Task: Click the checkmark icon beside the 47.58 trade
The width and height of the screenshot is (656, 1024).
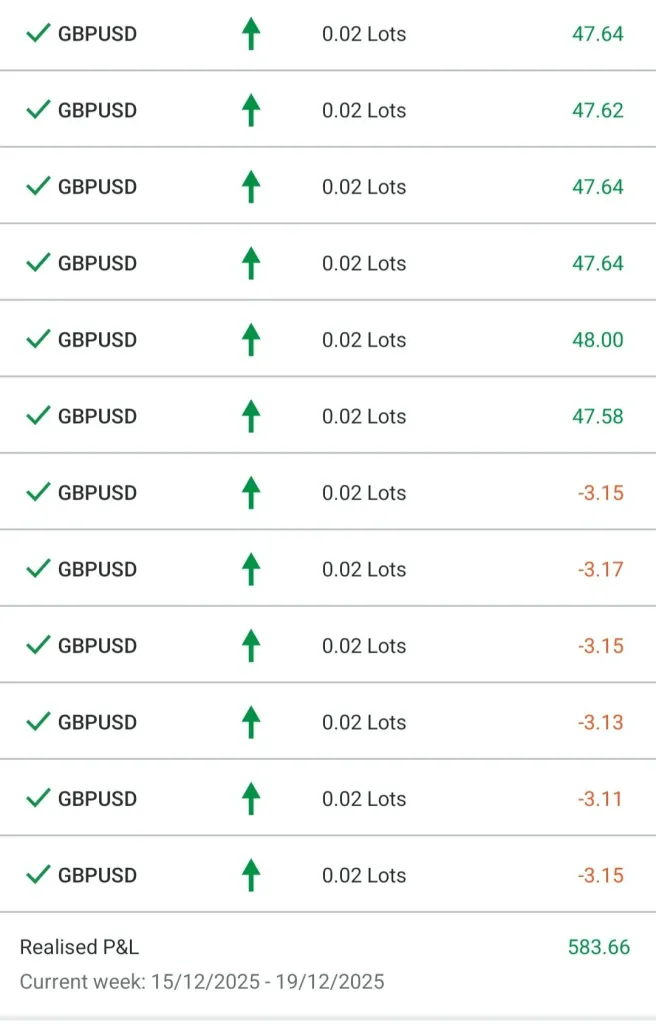Action: [x=38, y=416]
